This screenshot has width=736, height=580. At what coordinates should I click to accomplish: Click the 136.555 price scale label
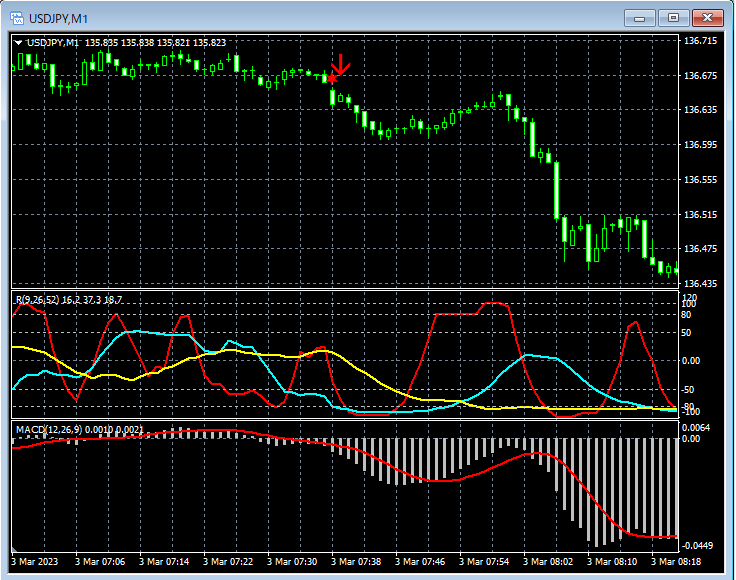[x=700, y=180]
